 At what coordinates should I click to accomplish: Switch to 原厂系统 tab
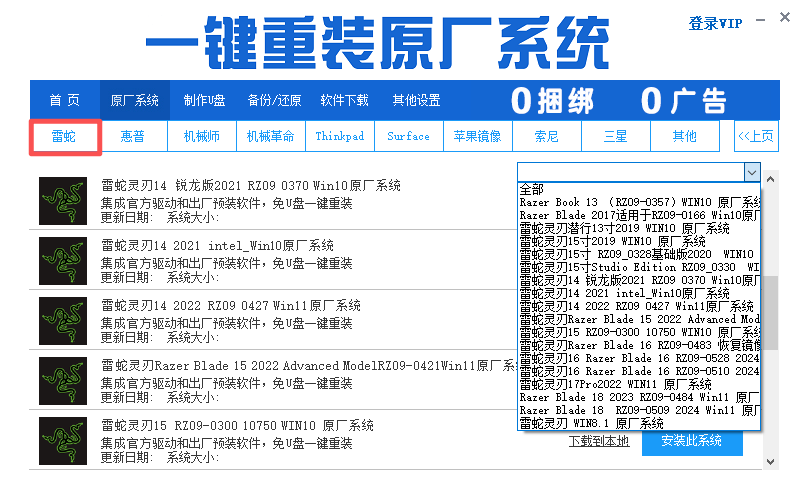134,100
